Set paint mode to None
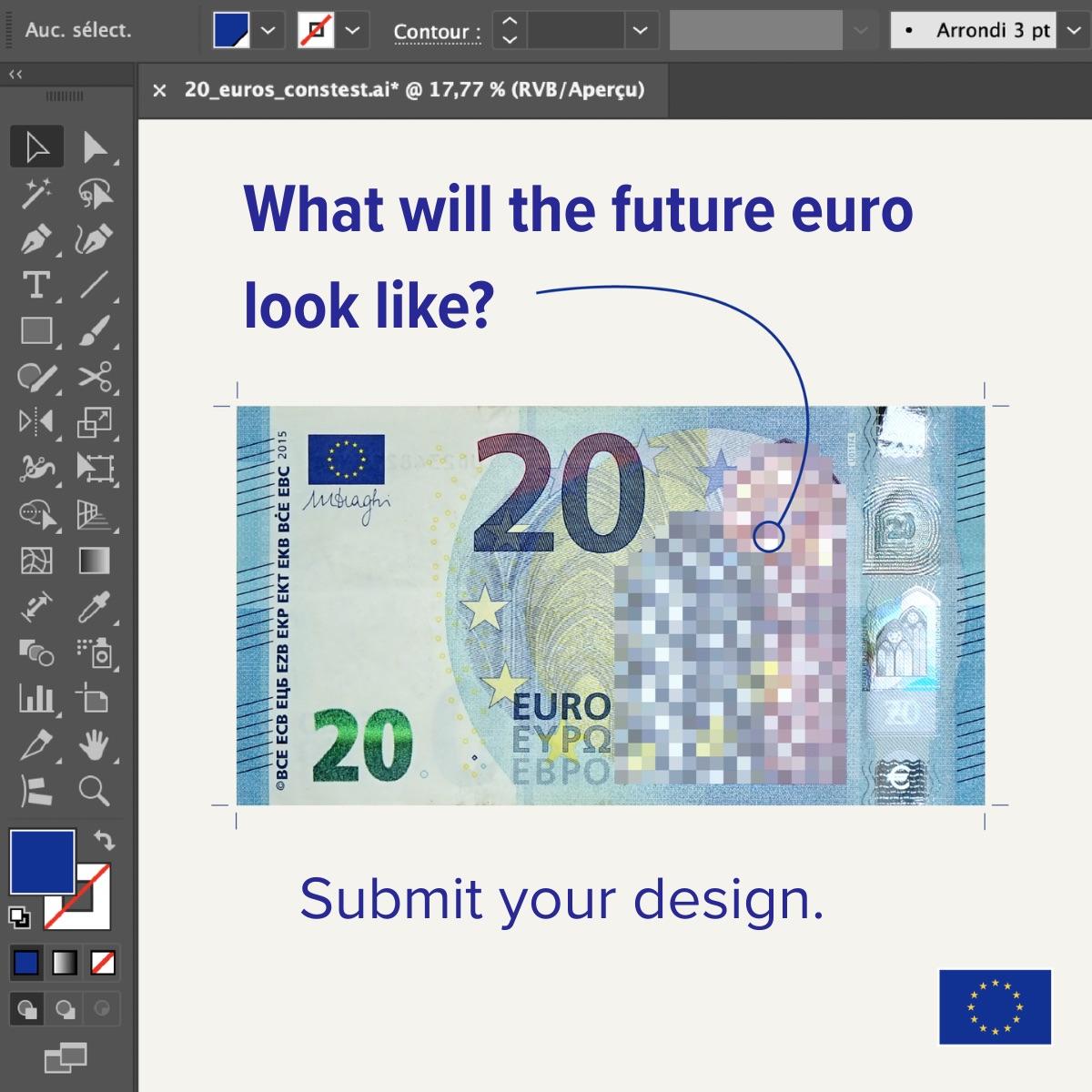Screen dimensions: 1092x1092 coord(103,962)
